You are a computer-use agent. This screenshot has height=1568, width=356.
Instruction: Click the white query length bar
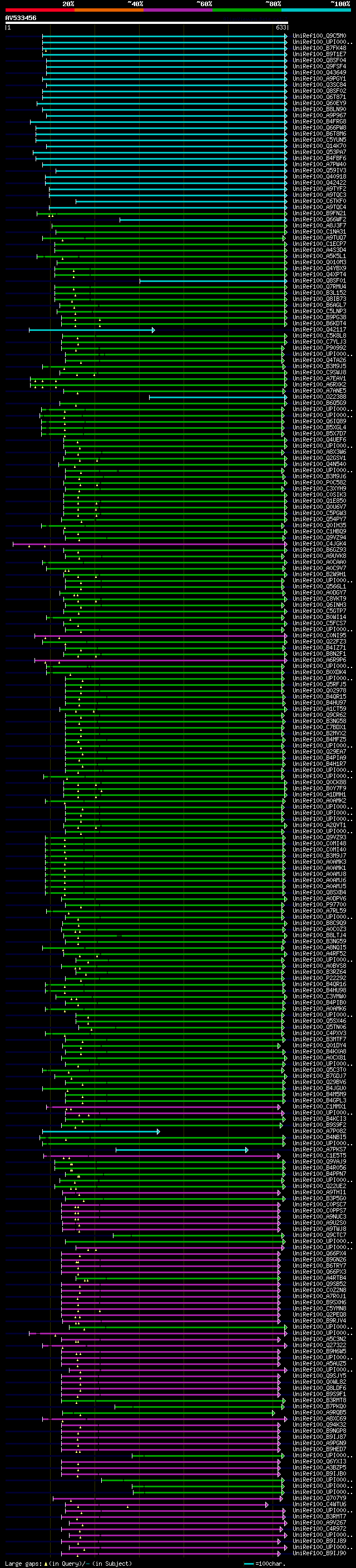[147, 23]
